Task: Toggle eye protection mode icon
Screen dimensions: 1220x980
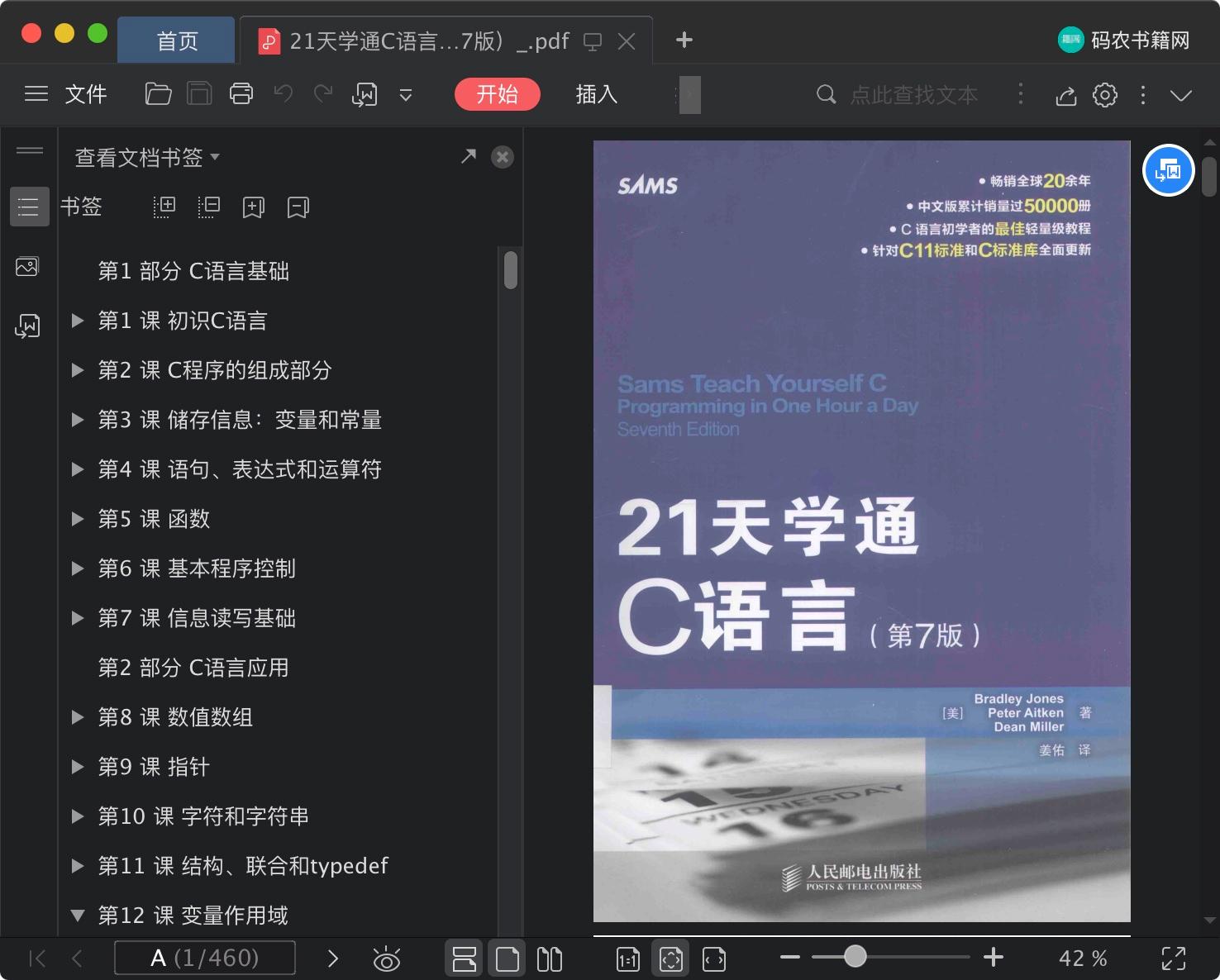Action: click(387, 959)
